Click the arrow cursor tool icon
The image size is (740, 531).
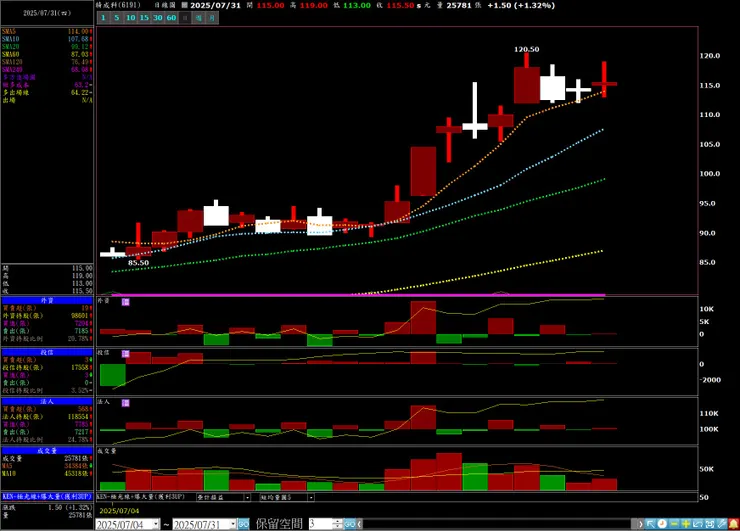650,524
